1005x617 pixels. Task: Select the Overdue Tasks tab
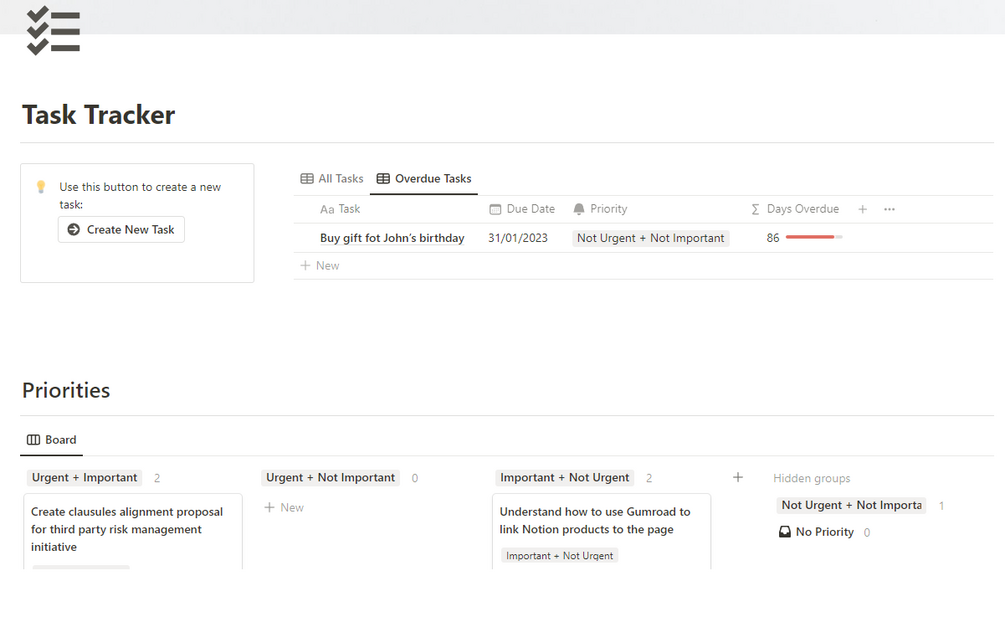coord(424,179)
